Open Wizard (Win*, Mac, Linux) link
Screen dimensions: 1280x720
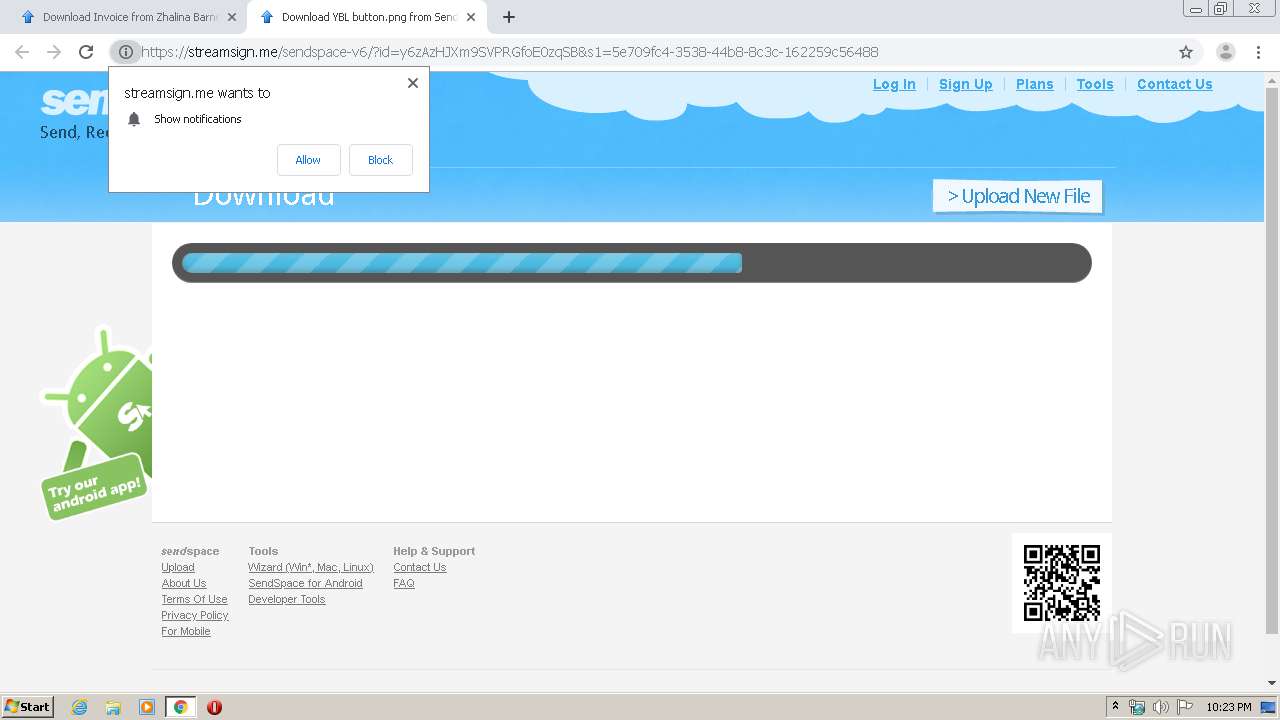click(311, 567)
